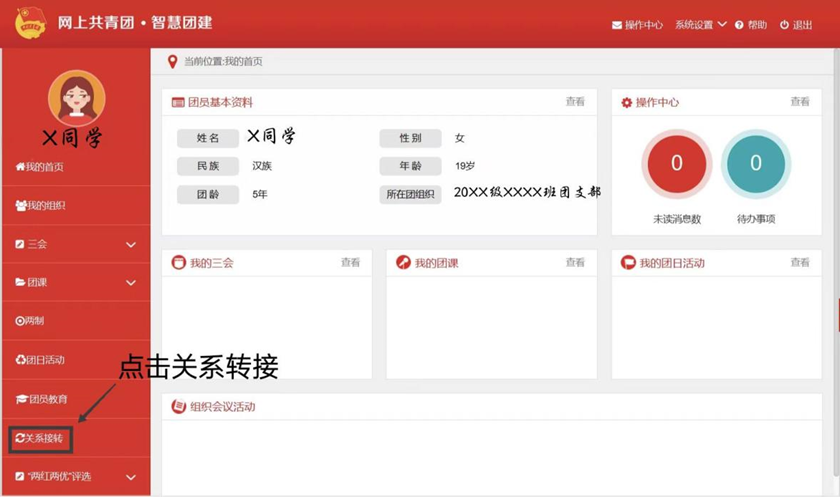The image size is (840, 497).
Task: Open 我的组织 in the sidebar
Action: tap(41, 205)
